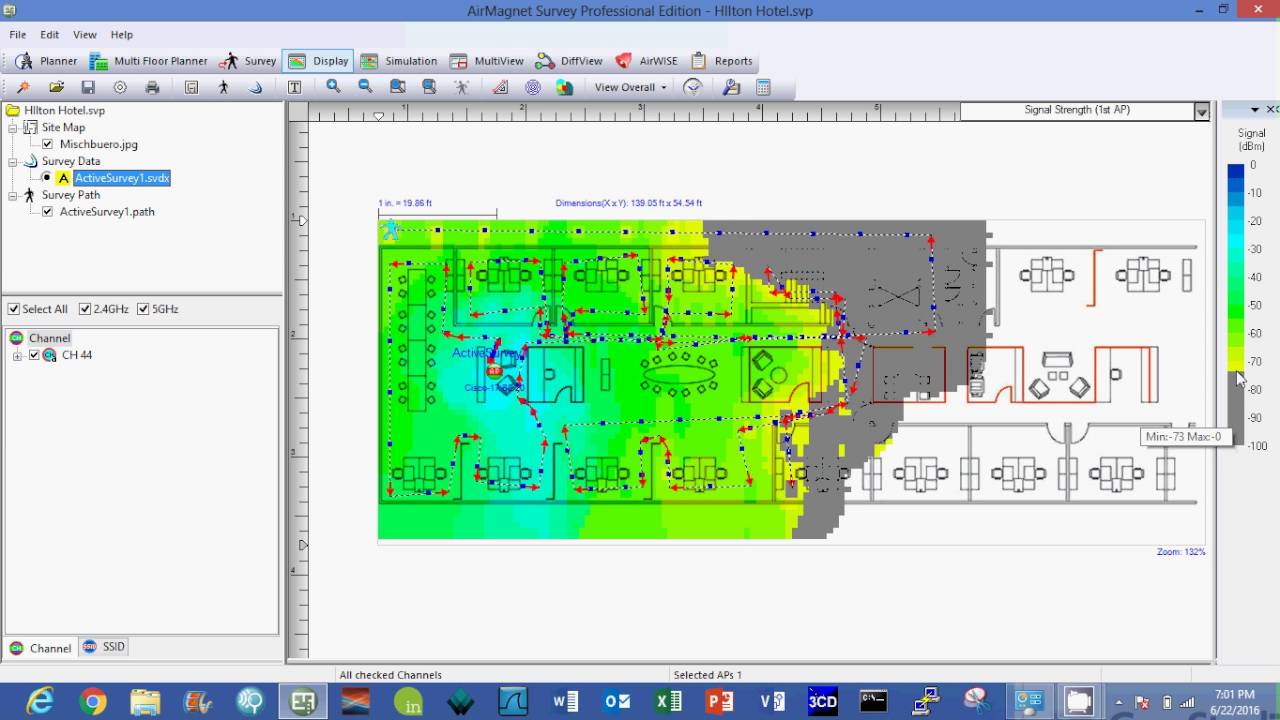Select the Hilton Hotel.svp root item

64,111
